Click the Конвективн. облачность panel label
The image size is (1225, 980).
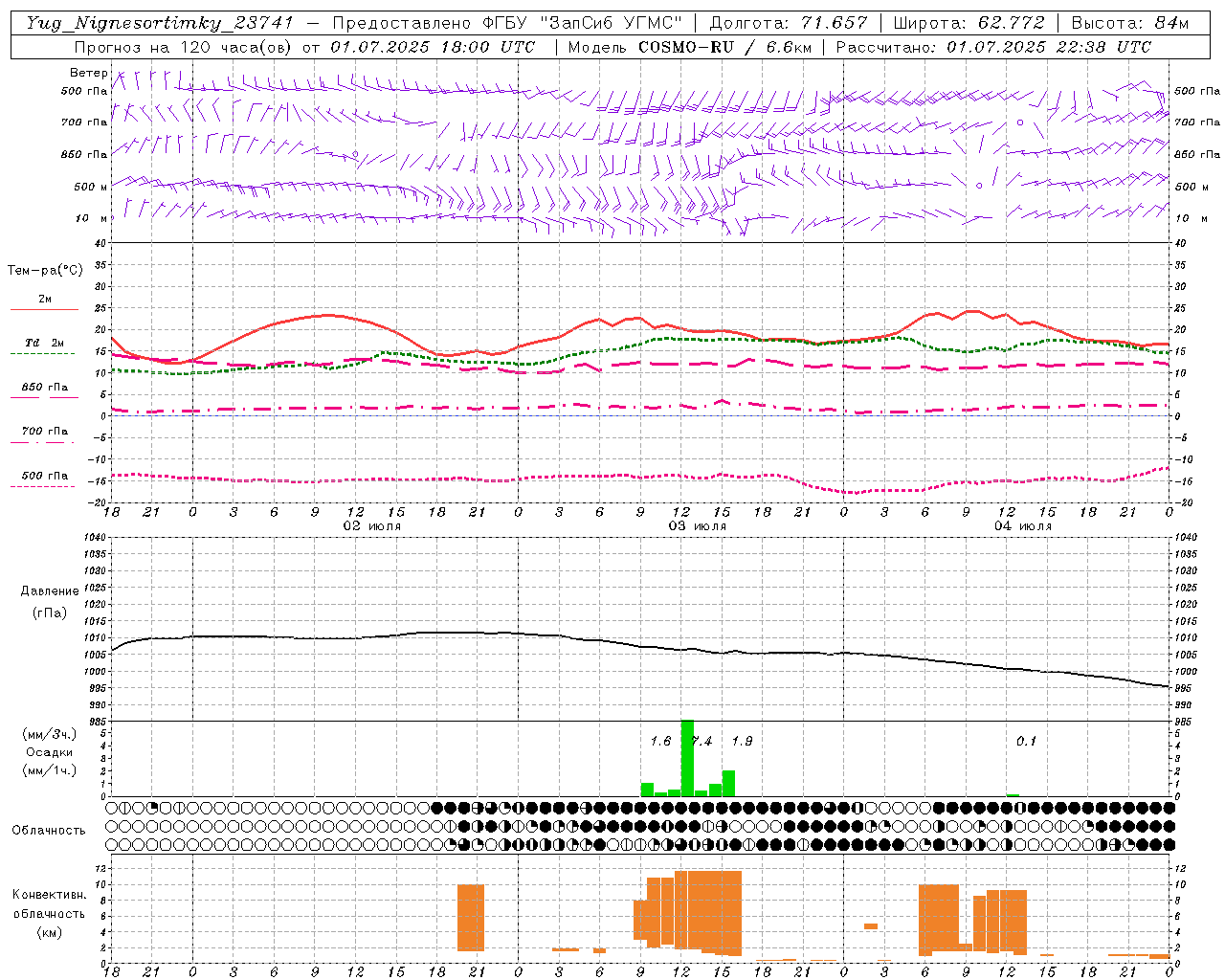click(50, 904)
